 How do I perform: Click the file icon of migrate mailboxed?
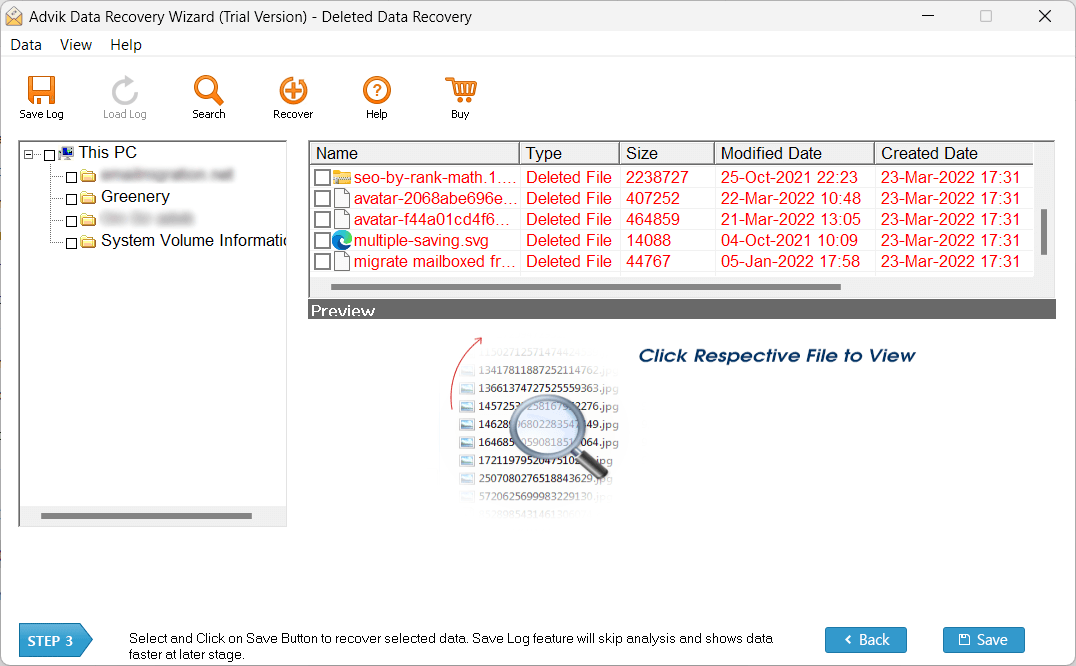coord(342,262)
